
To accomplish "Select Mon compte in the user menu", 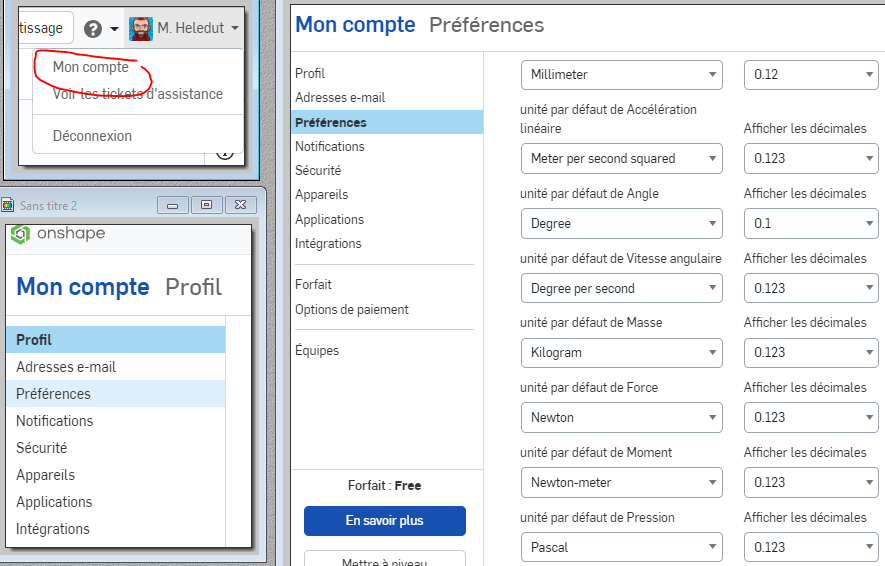I will (91, 67).
